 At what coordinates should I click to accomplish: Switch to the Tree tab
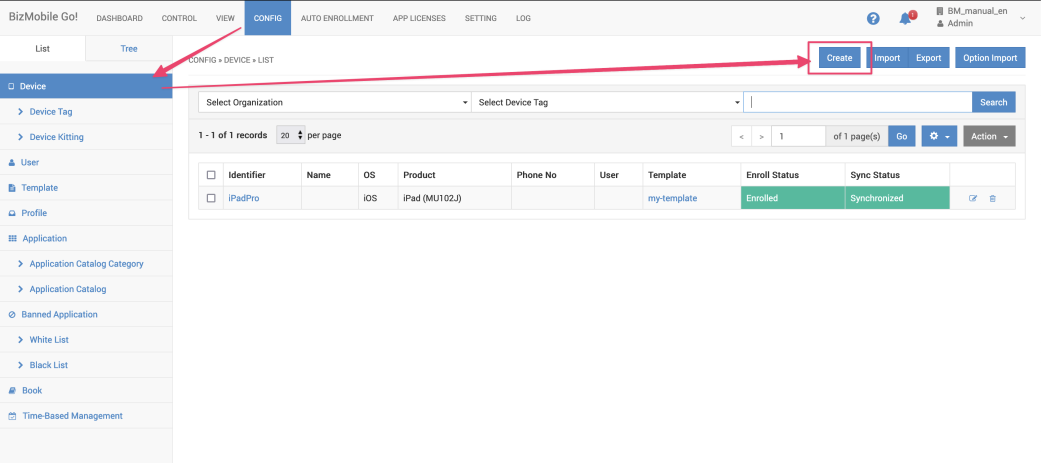tap(129, 48)
